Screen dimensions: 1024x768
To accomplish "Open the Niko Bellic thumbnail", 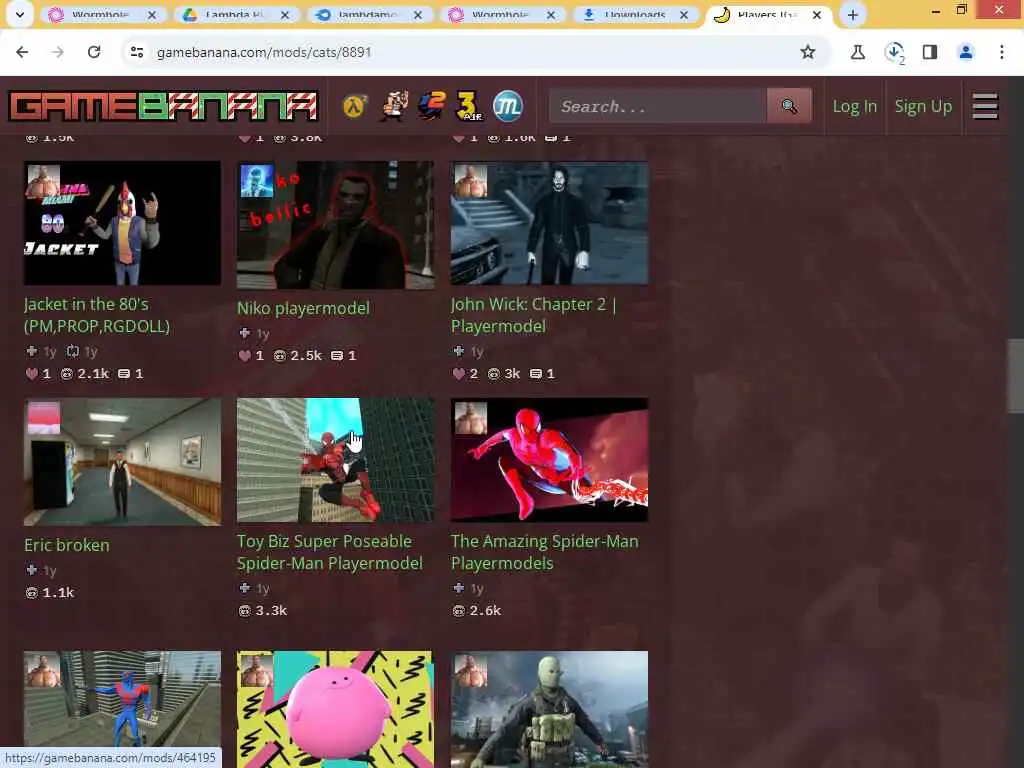I will [335, 225].
